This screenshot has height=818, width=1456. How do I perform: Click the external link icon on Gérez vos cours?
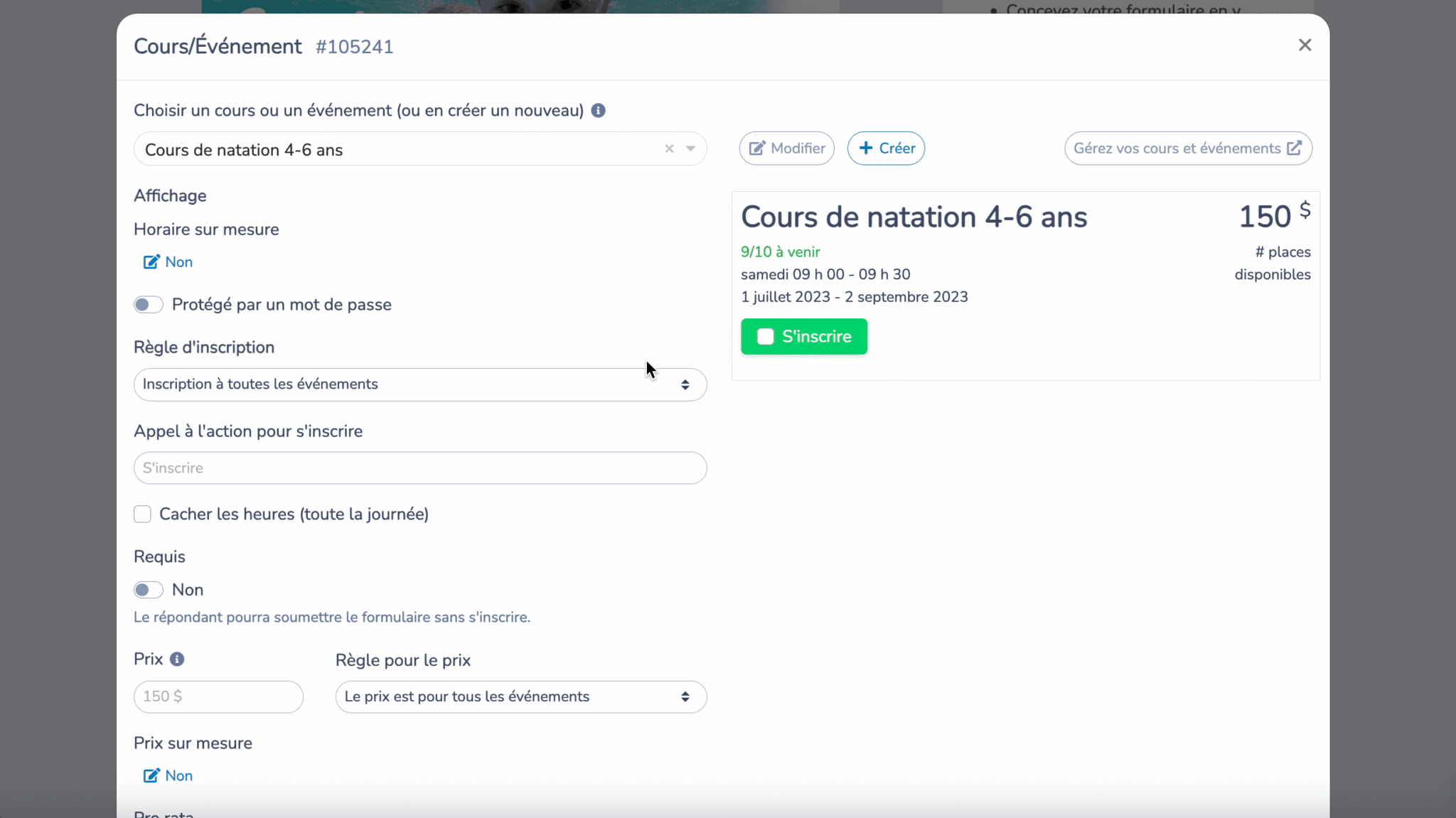[x=1295, y=148]
